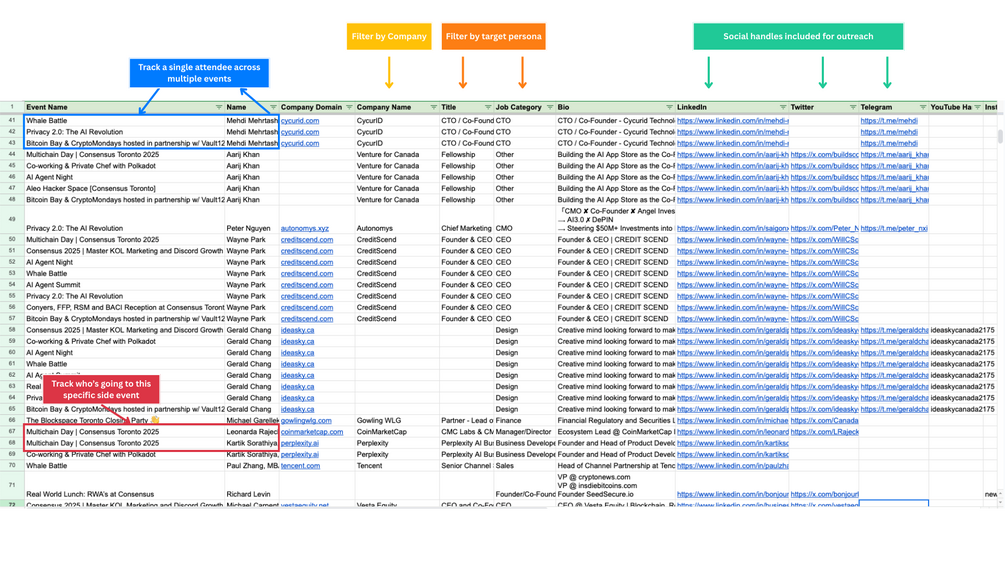Select 'AI Agent Night' cell in row 52

point(124,262)
